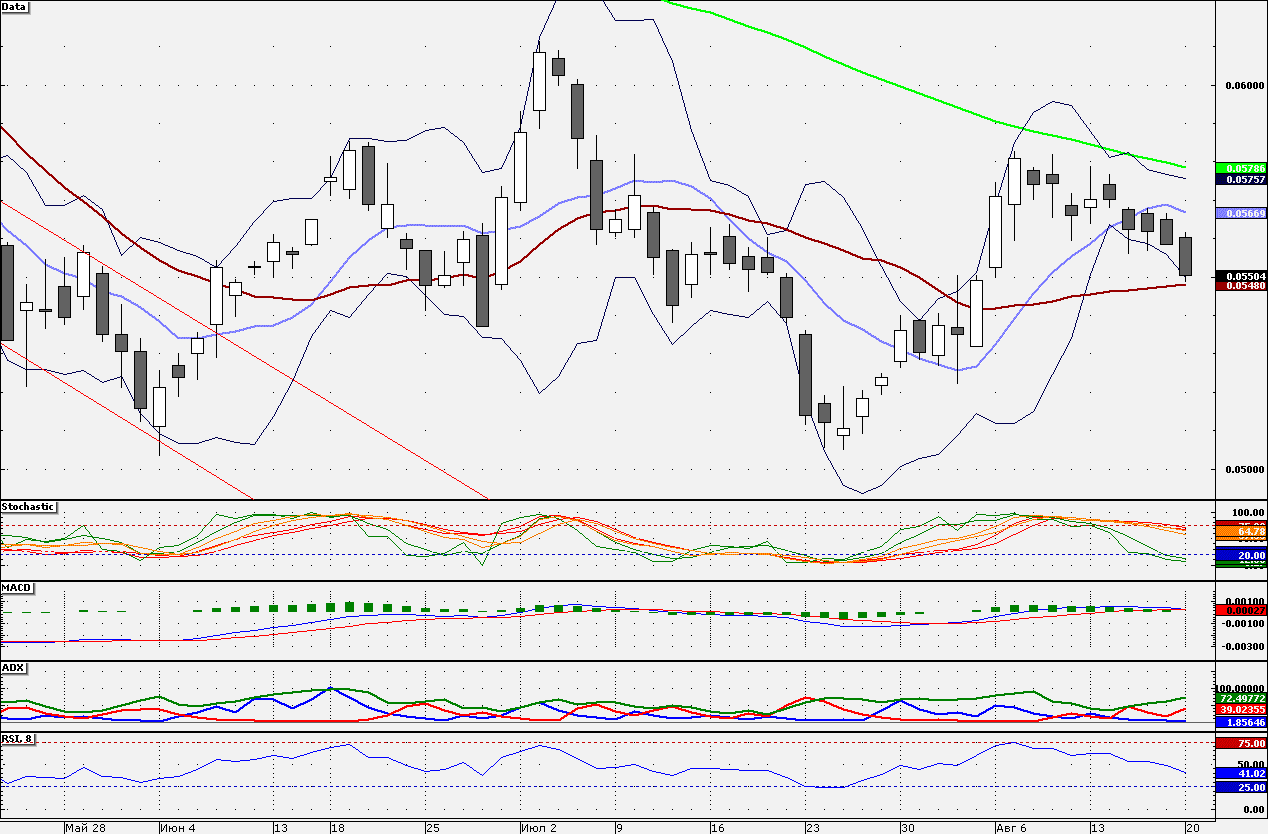Click the green 0.05786 price tag
This screenshot has width=1268, height=834.
click(x=1241, y=168)
